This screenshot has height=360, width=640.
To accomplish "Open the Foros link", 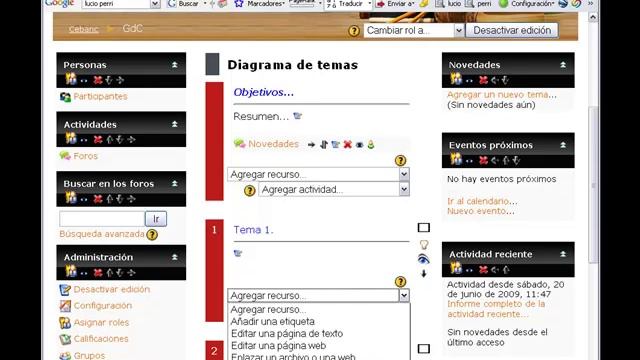I will pyautogui.click(x=85, y=156).
